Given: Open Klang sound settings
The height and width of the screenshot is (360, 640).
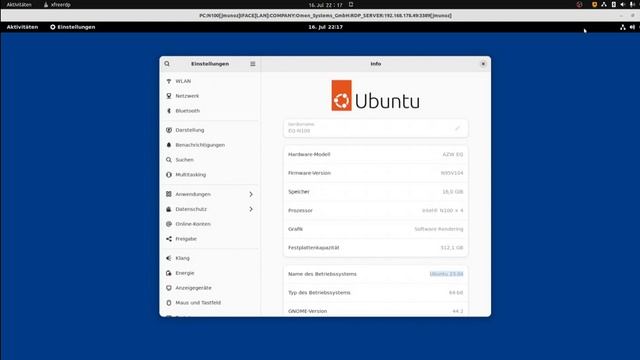Looking at the screenshot, I should click(210, 258).
